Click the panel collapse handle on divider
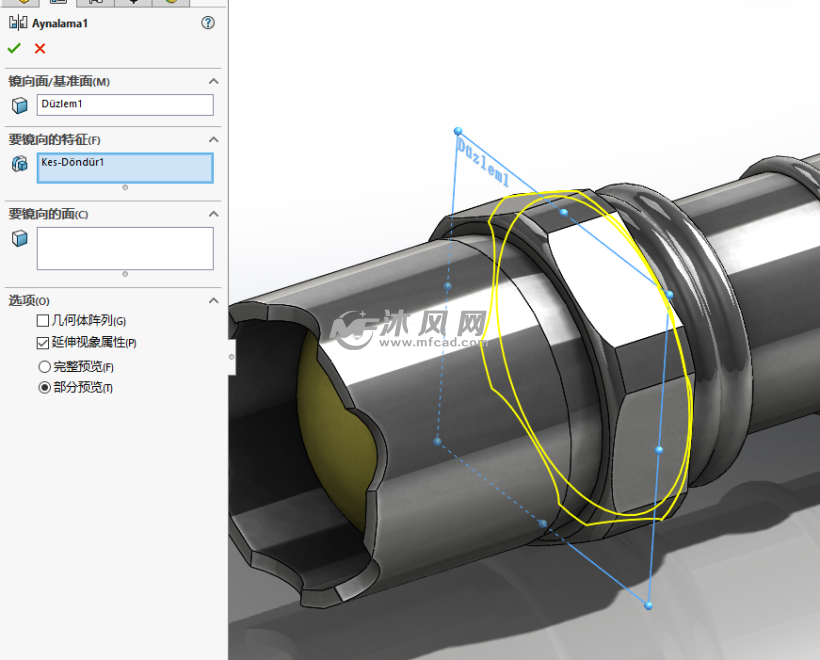 [232, 357]
